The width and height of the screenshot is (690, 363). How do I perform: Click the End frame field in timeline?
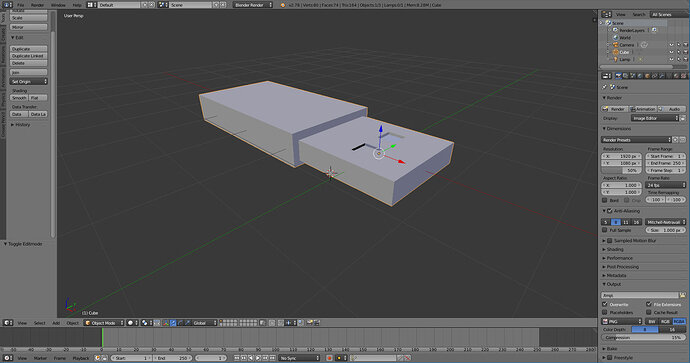pyautogui.click(x=172, y=358)
